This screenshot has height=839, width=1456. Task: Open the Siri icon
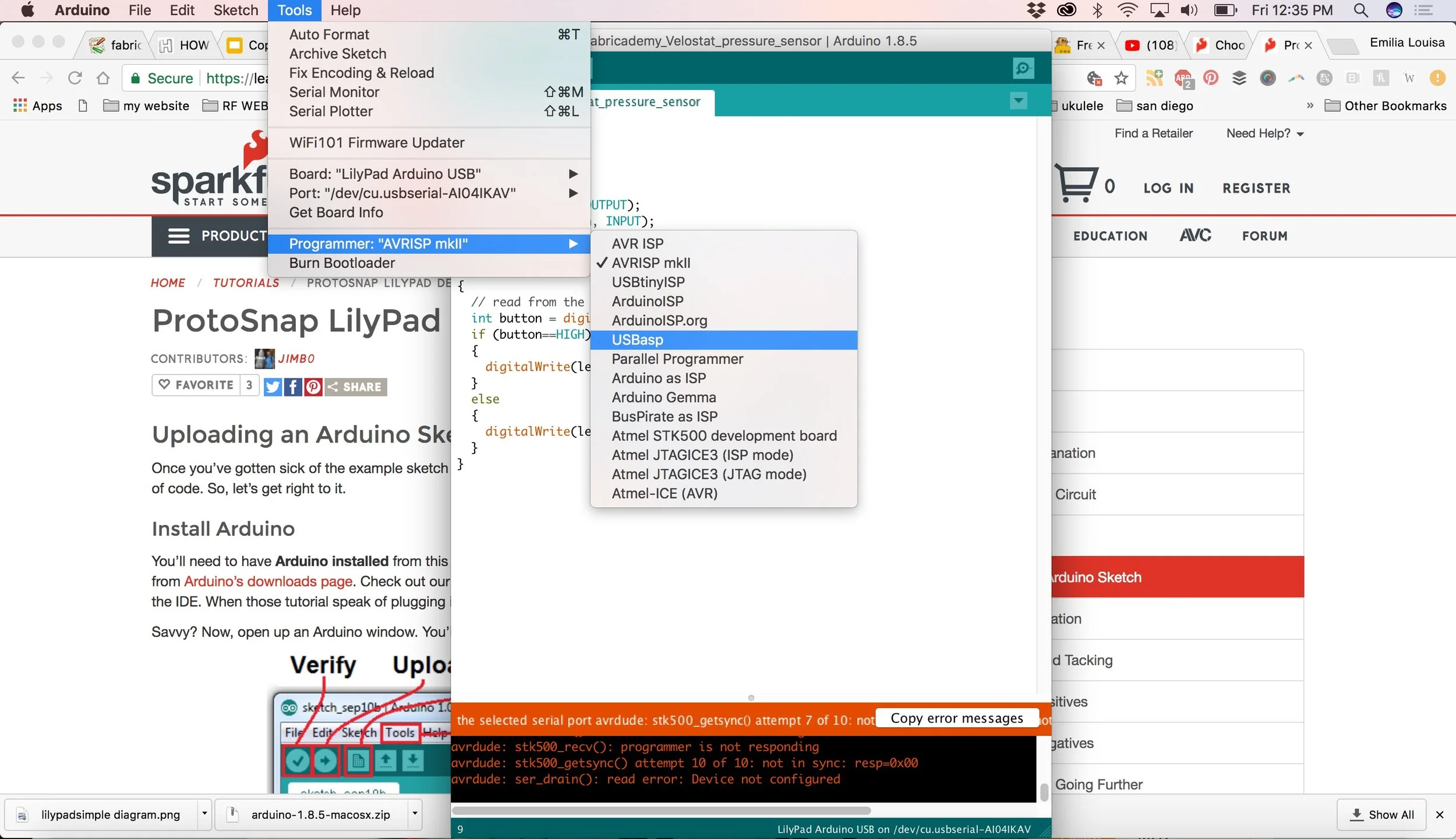coord(1394,10)
